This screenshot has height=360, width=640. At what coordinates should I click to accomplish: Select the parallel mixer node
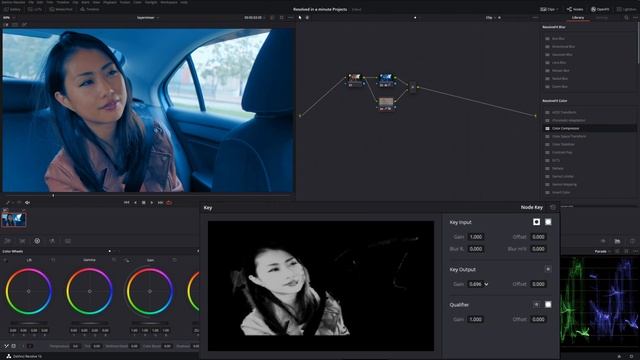click(x=413, y=87)
